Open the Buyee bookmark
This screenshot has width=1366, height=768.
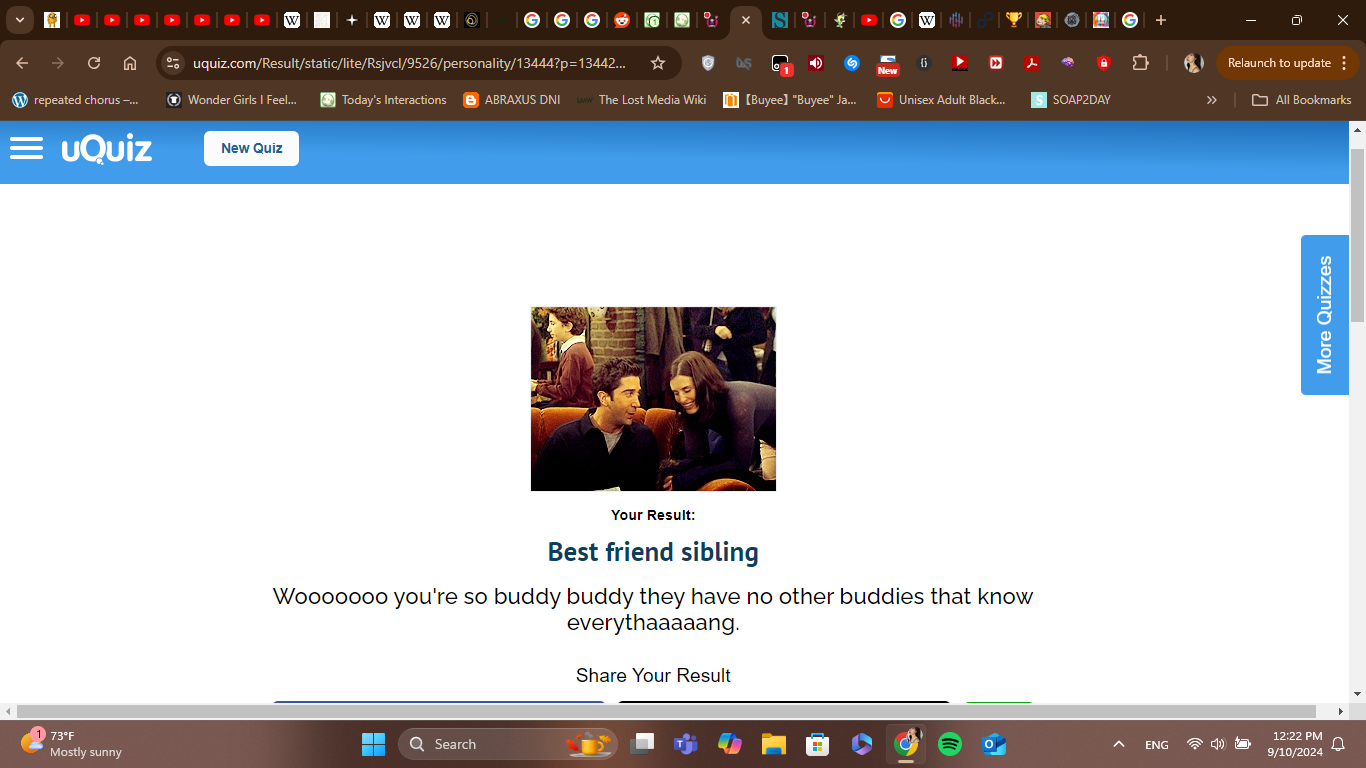pyautogui.click(x=790, y=100)
